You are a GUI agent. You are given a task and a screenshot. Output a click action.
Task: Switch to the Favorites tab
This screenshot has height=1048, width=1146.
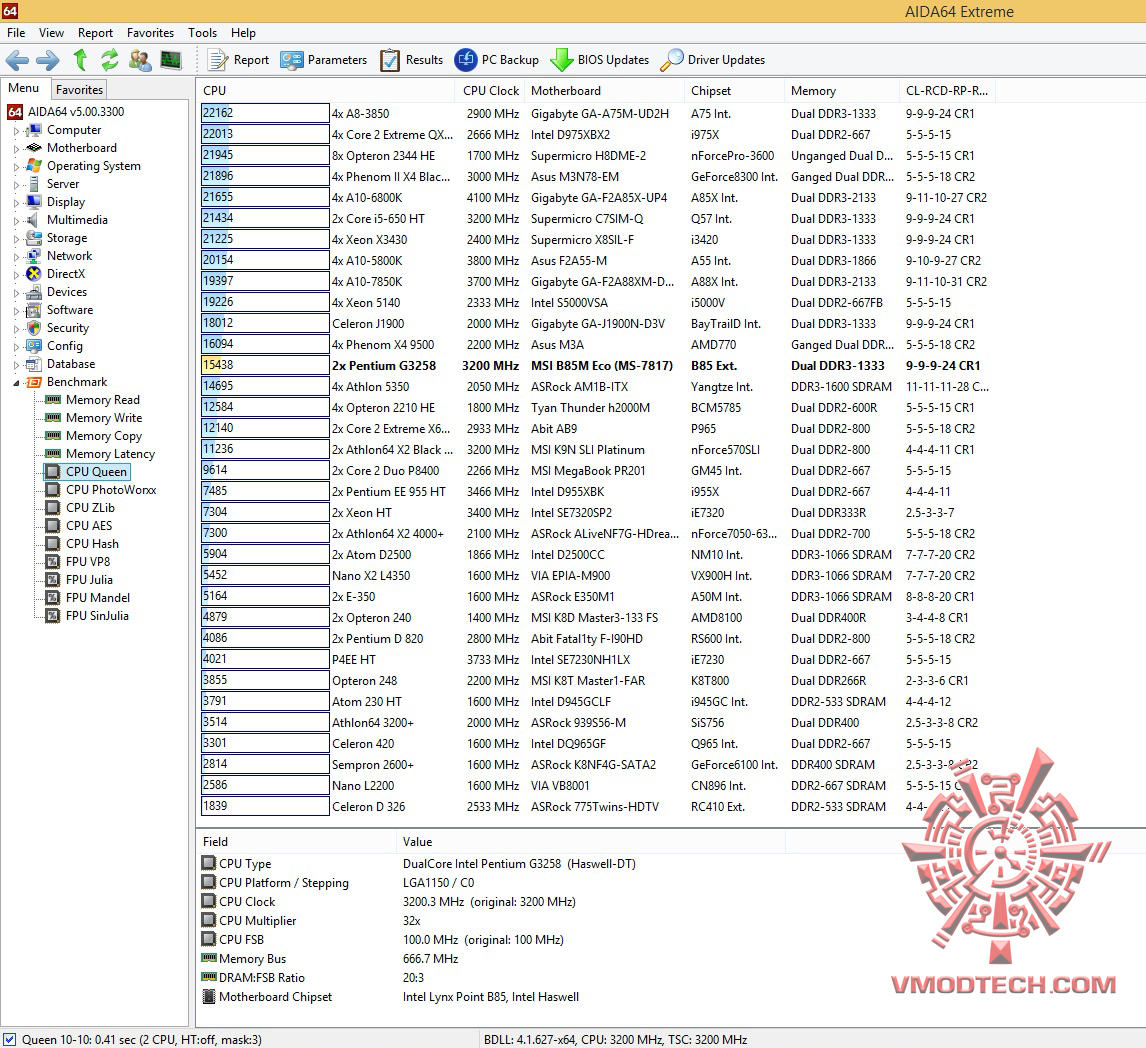click(x=79, y=89)
